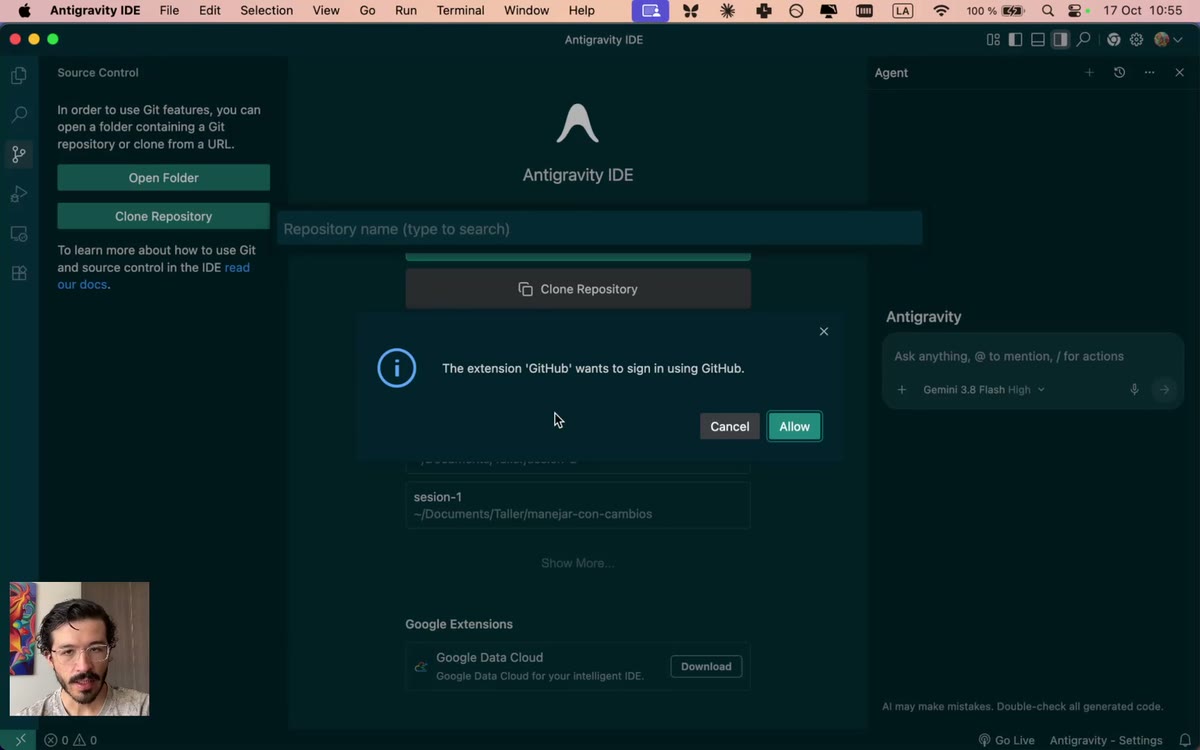Image resolution: width=1200 pixels, height=750 pixels.
Task: Open the Selection menu
Action: (x=267, y=11)
